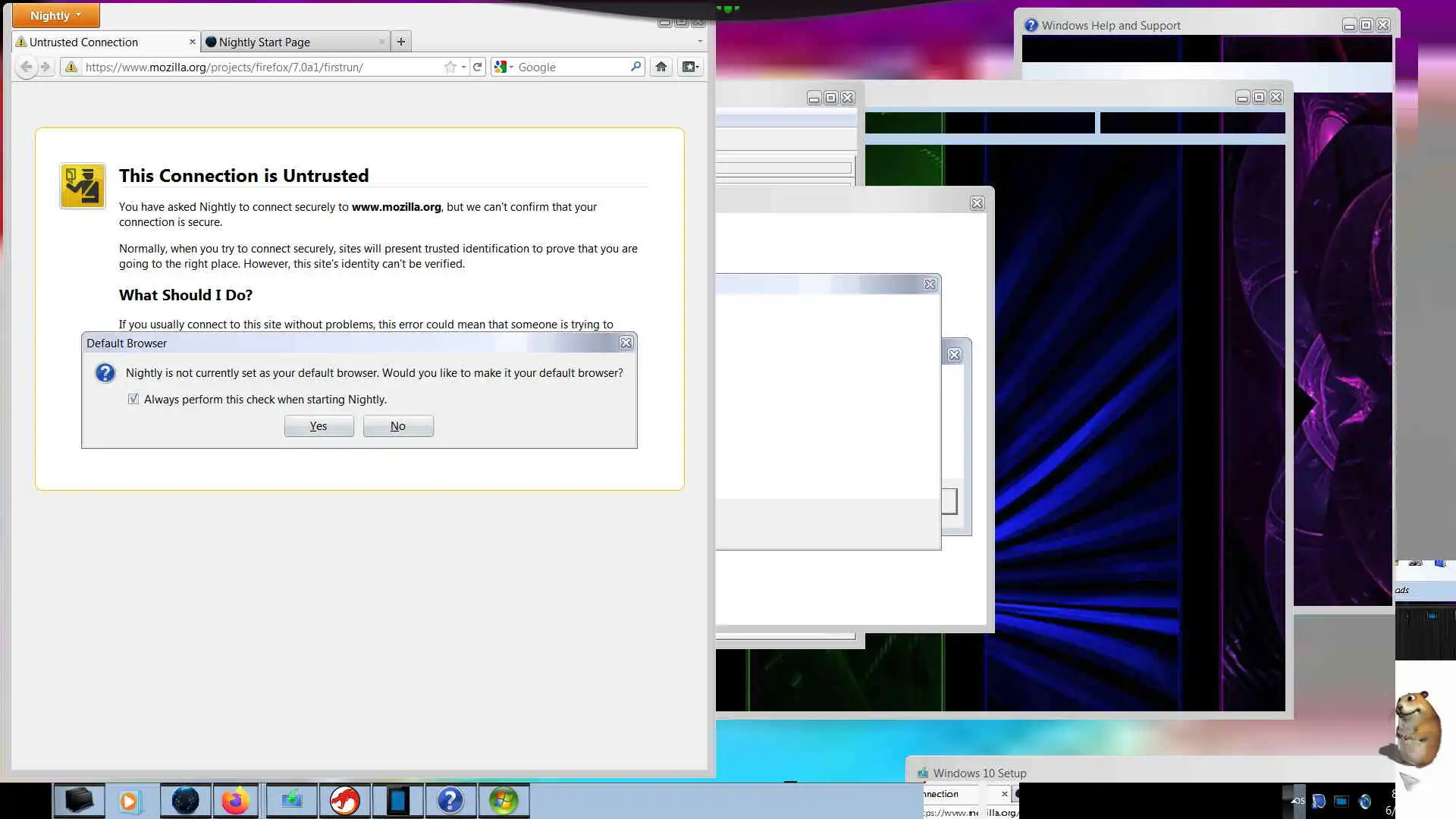Open Windows Media Player from the taskbar
The image size is (1456, 819).
tap(129, 801)
